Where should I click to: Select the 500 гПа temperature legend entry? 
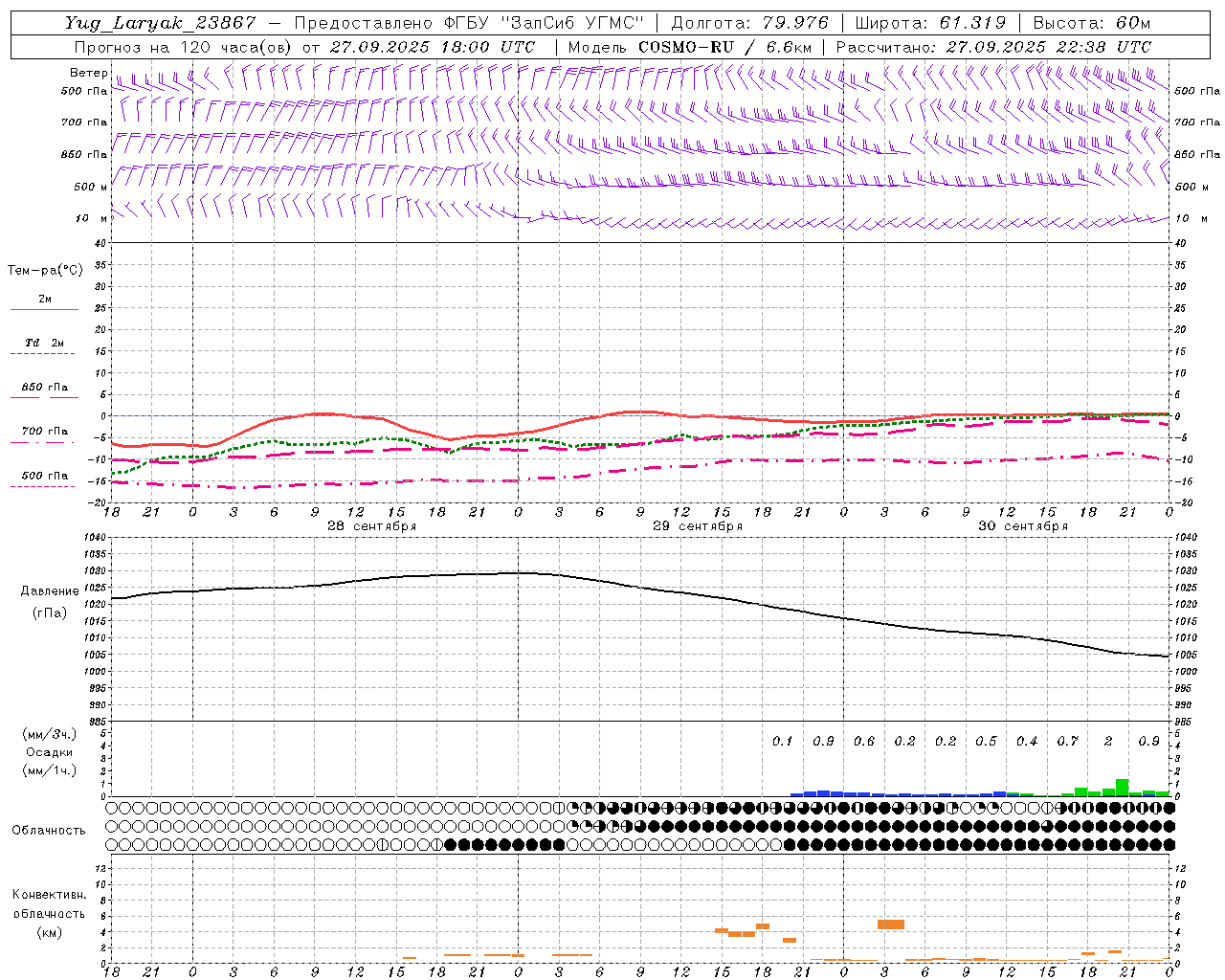click(x=44, y=476)
